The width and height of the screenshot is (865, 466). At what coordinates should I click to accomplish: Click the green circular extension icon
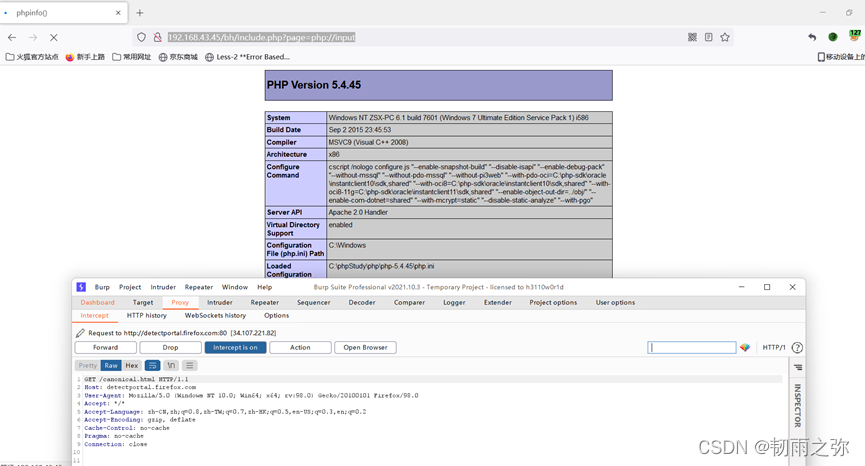833,37
